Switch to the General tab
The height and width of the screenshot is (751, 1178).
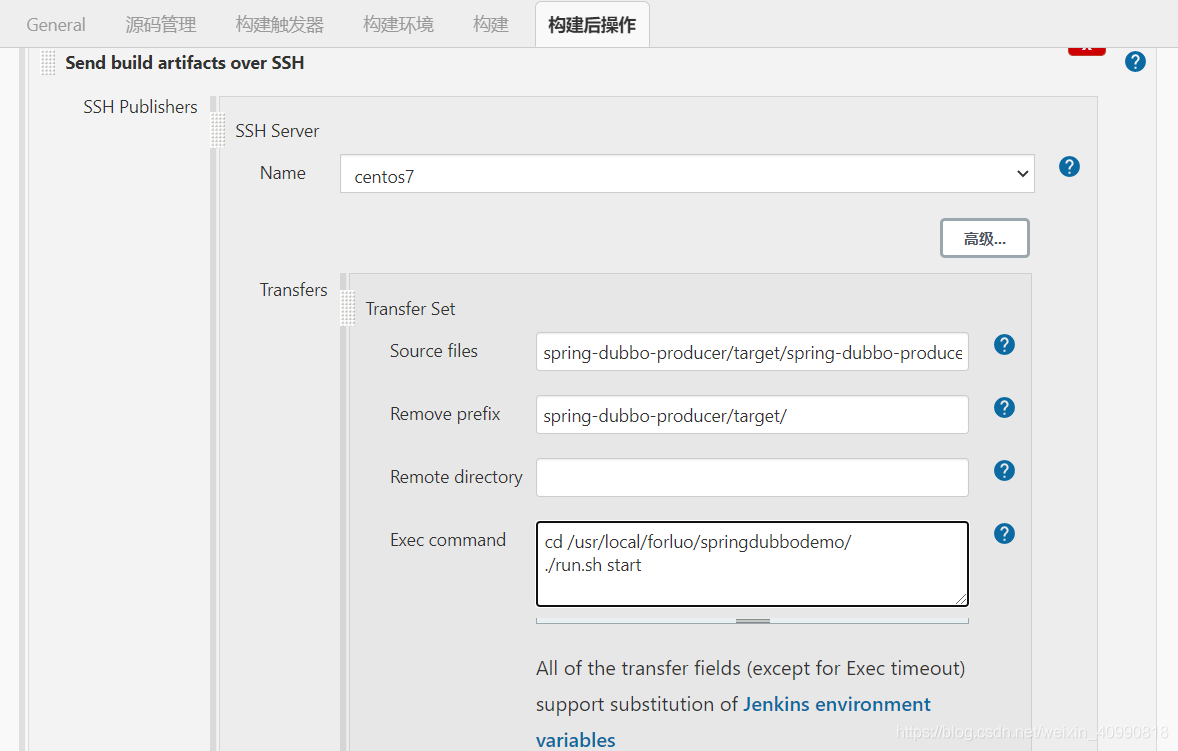pos(56,25)
